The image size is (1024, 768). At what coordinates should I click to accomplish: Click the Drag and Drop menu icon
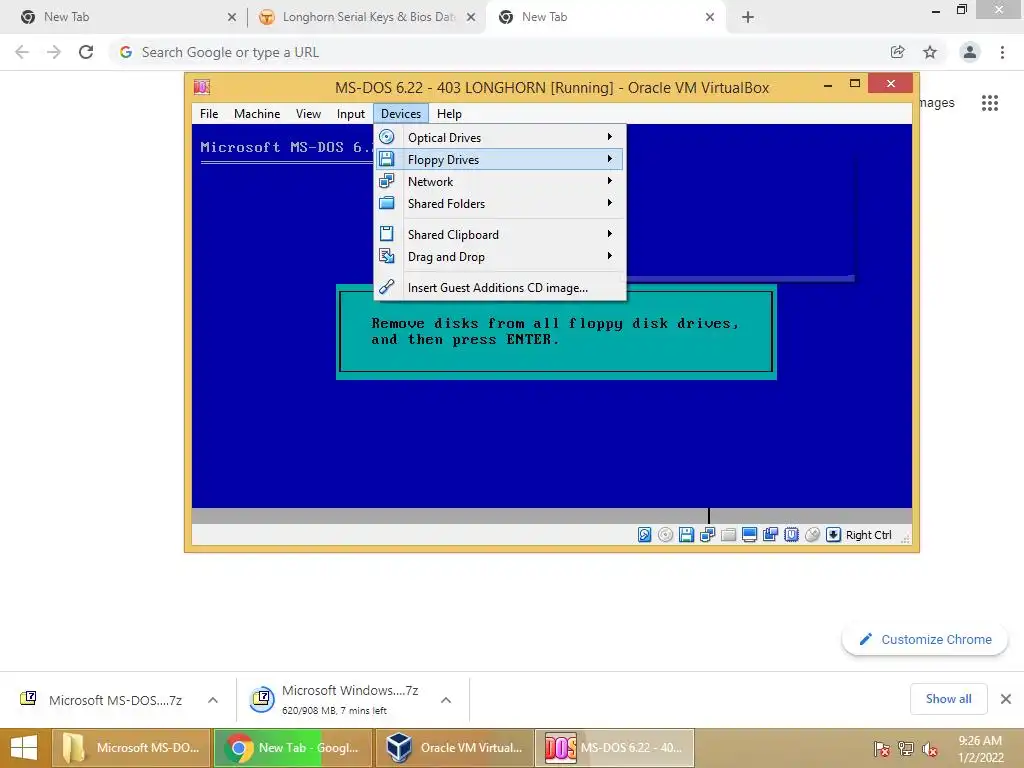click(x=387, y=256)
